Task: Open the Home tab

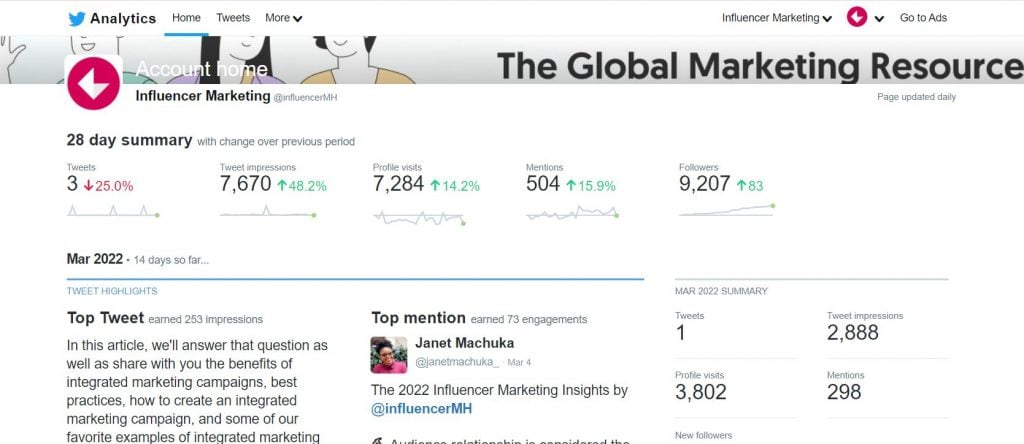Action: tap(186, 18)
